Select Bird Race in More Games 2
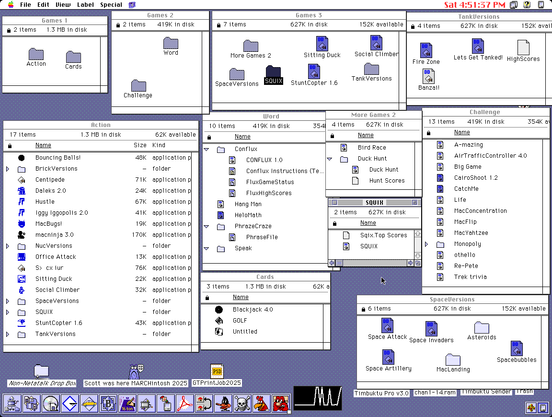552x417 pixels. pyautogui.click(x=370, y=148)
